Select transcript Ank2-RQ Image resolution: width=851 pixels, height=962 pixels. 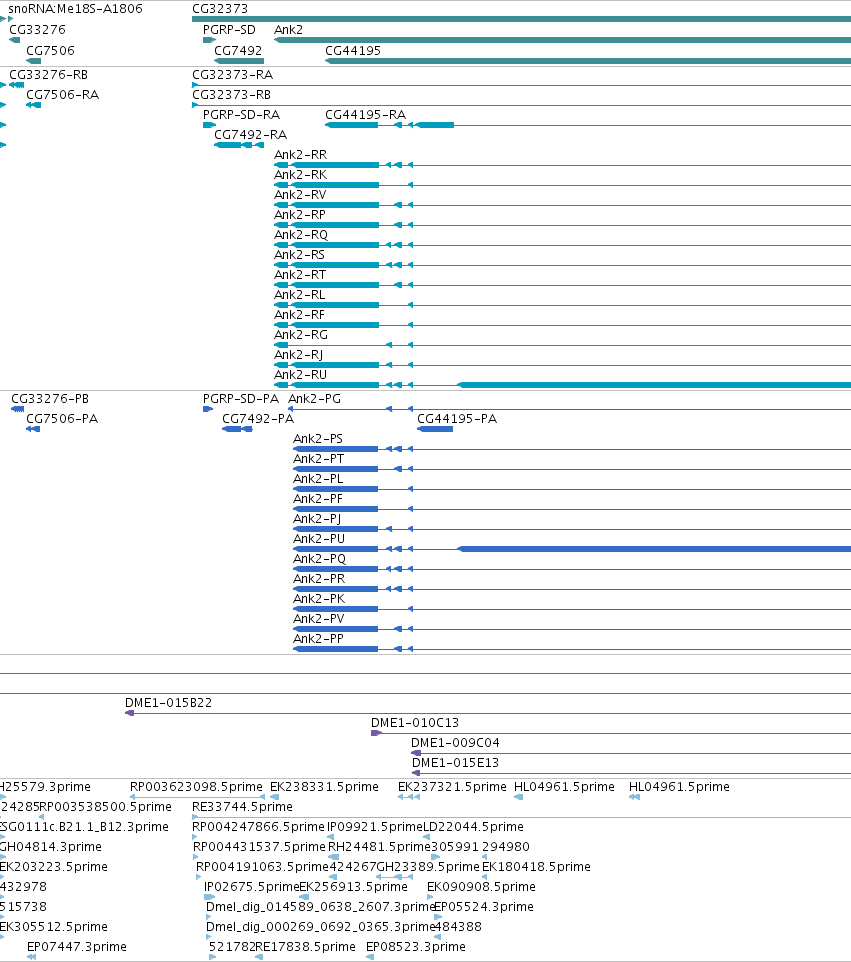[301, 234]
